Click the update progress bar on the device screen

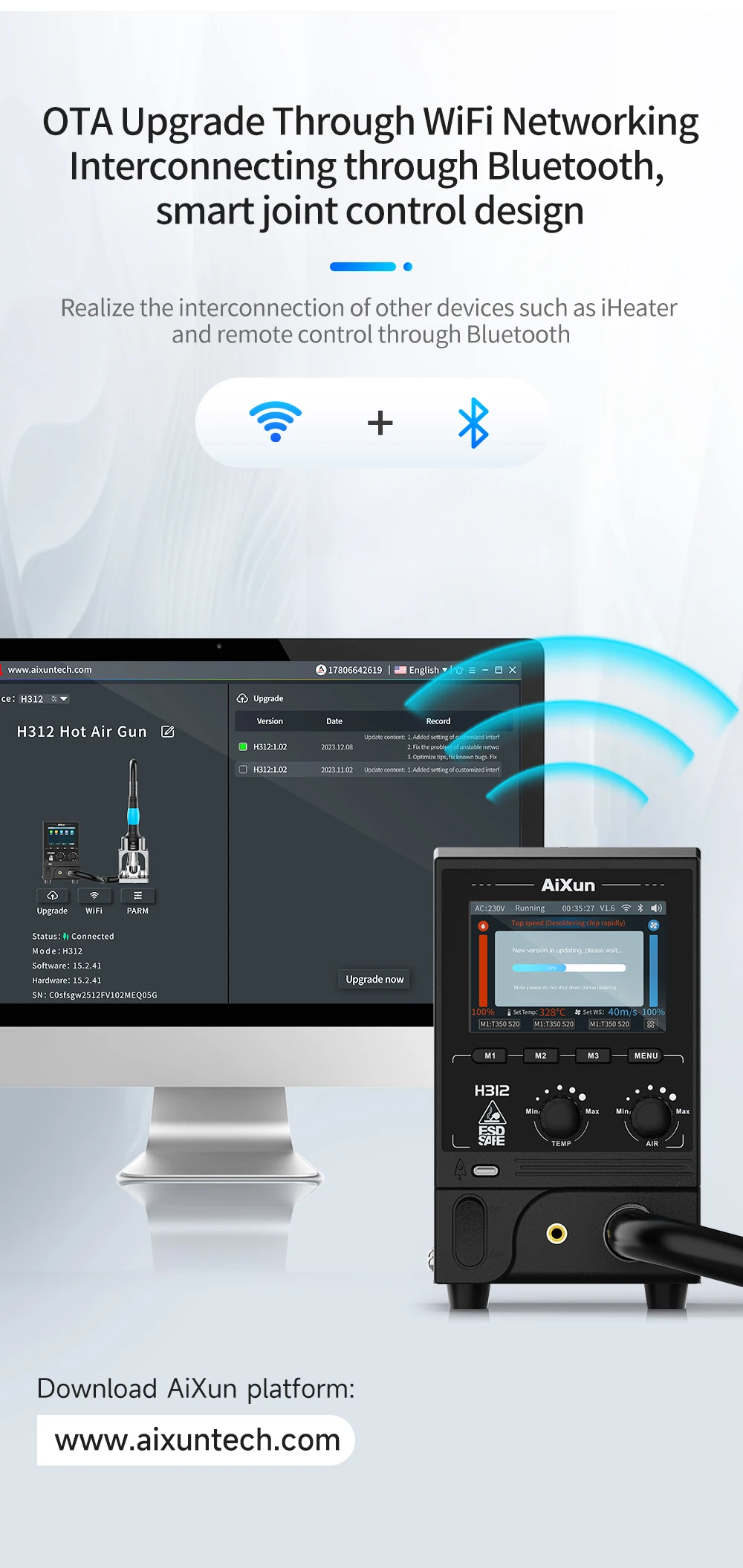click(569, 968)
